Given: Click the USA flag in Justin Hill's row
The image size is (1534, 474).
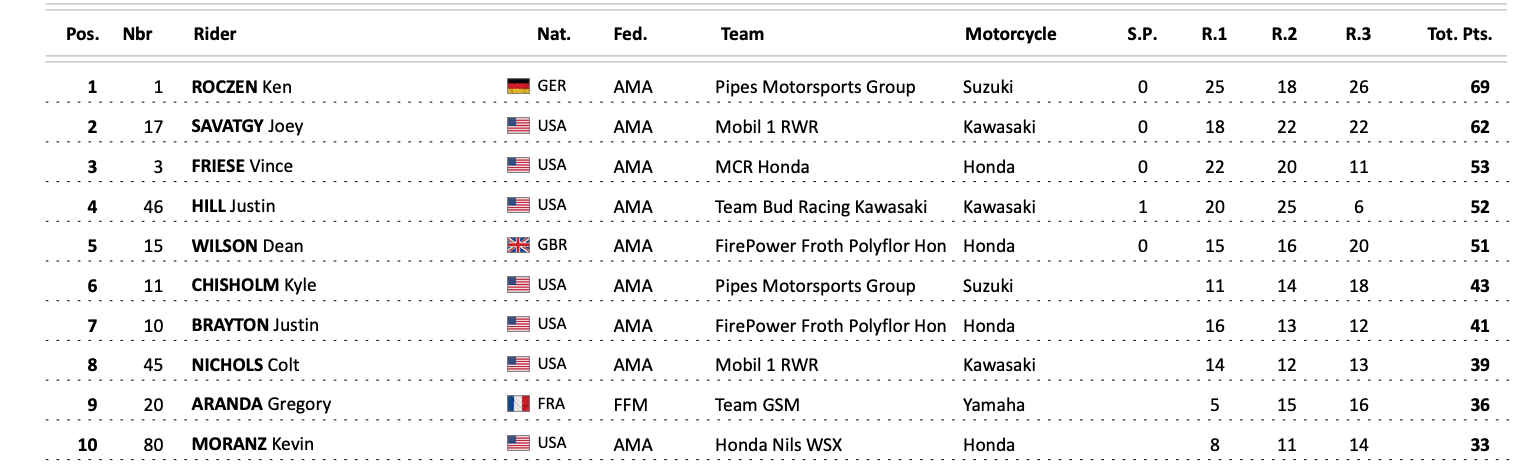Looking at the screenshot, I should click(x=517, y=206).
